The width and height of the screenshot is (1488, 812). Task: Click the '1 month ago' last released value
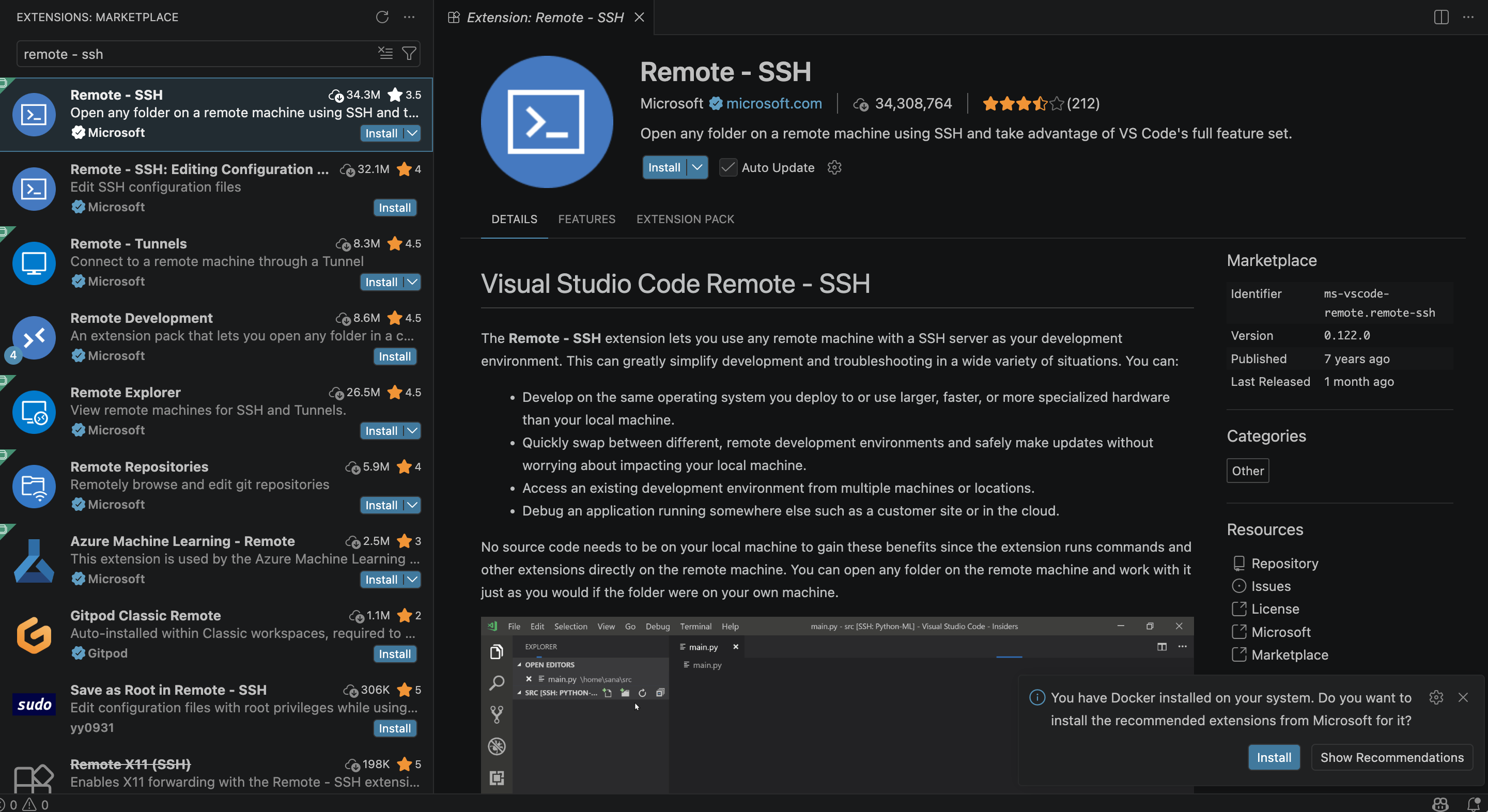[1359, 381]
